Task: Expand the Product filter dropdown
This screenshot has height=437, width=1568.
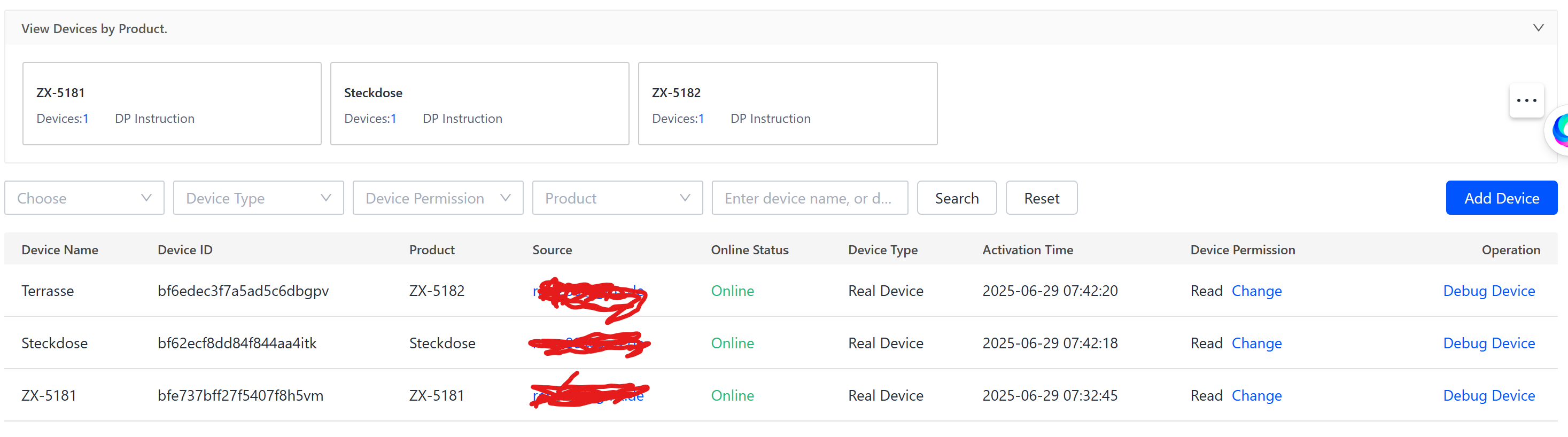Action: coord(617,198)
